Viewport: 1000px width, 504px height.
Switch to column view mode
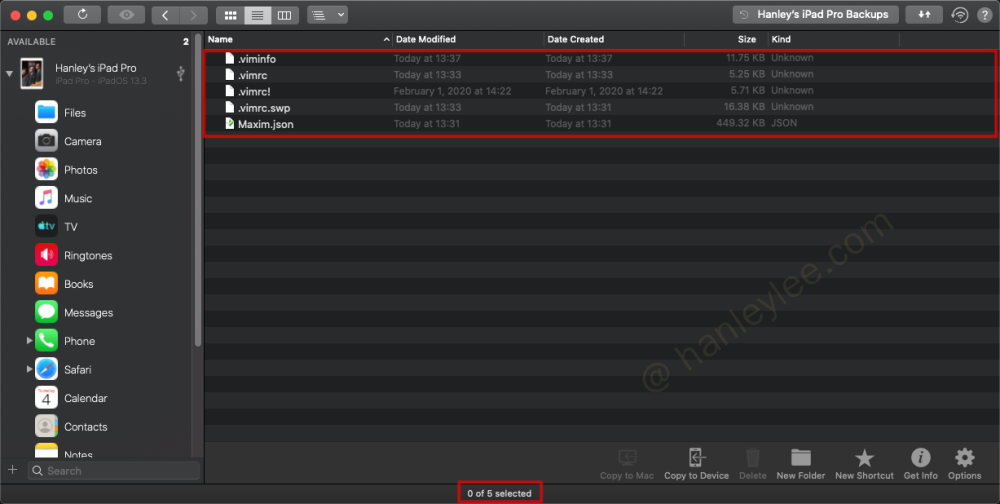click(285, 15)
